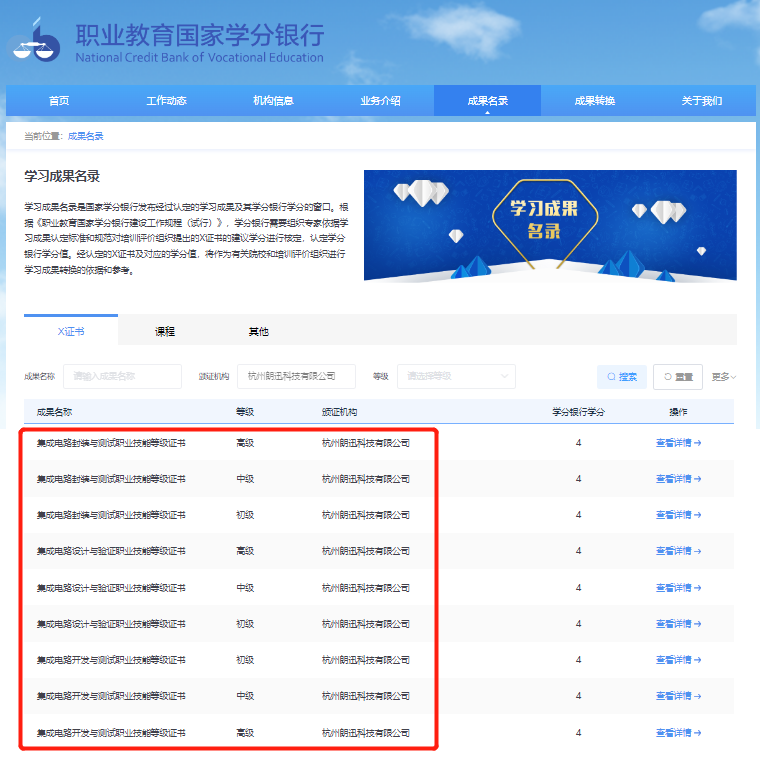This screenshot has width=760, height=763.
Task: Open the 等级 level dropdown
Action: [x=456, y=376]
